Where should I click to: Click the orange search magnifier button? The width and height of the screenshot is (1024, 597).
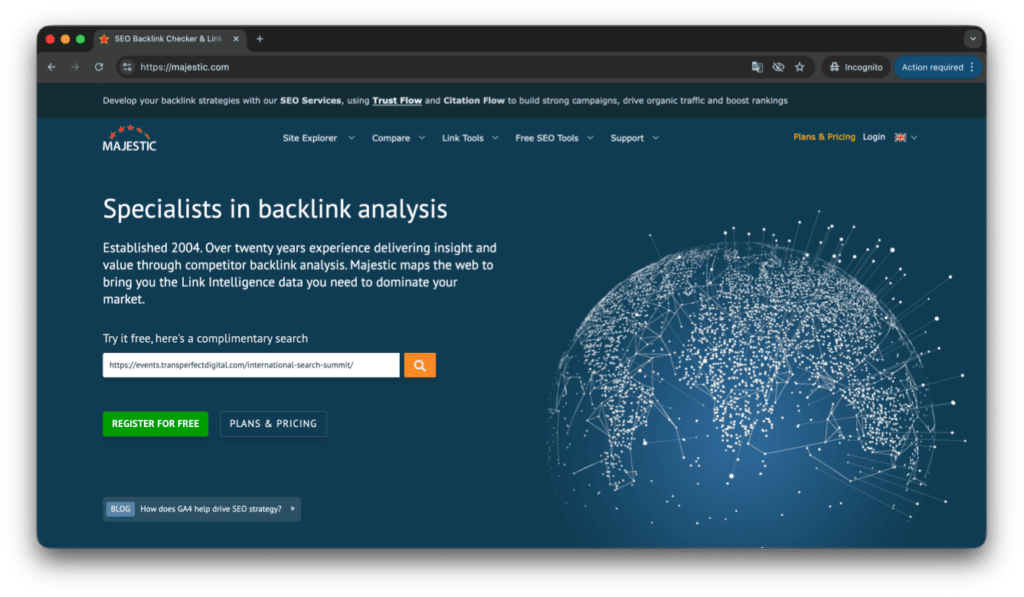click(x=419, y=366)
